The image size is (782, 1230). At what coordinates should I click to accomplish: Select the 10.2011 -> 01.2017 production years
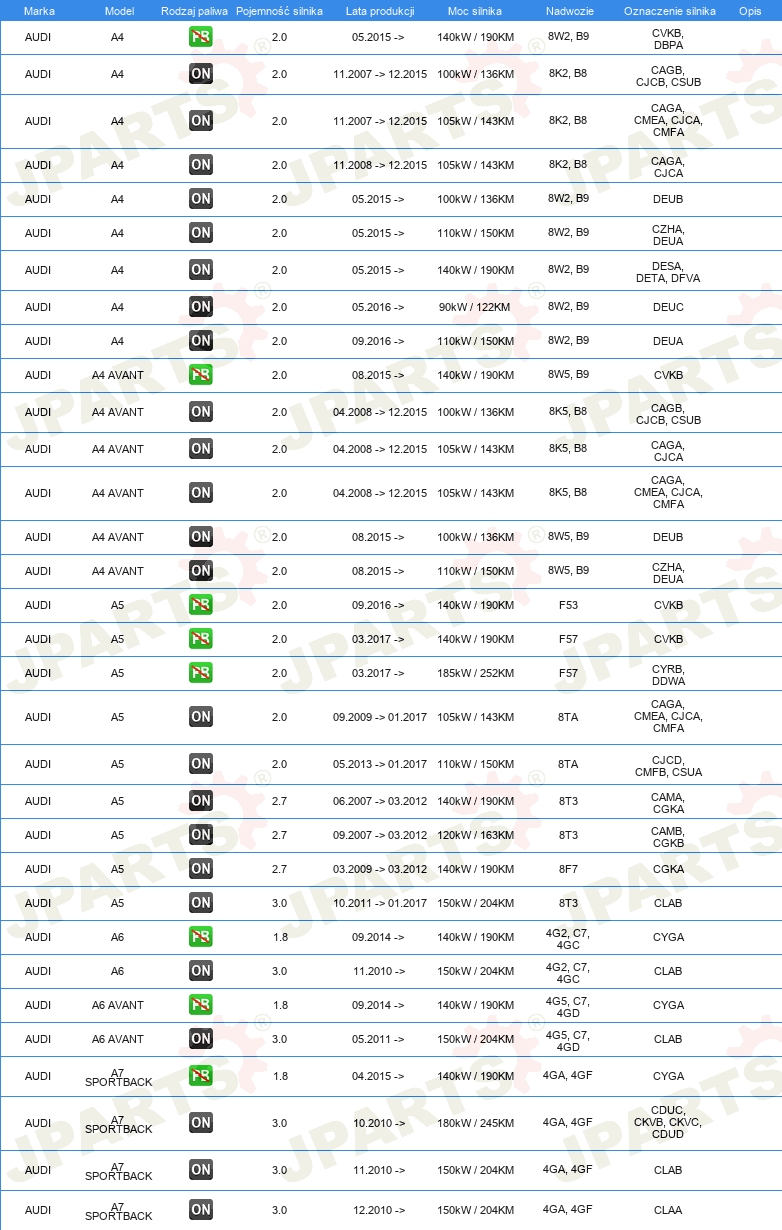click(380, 903)
